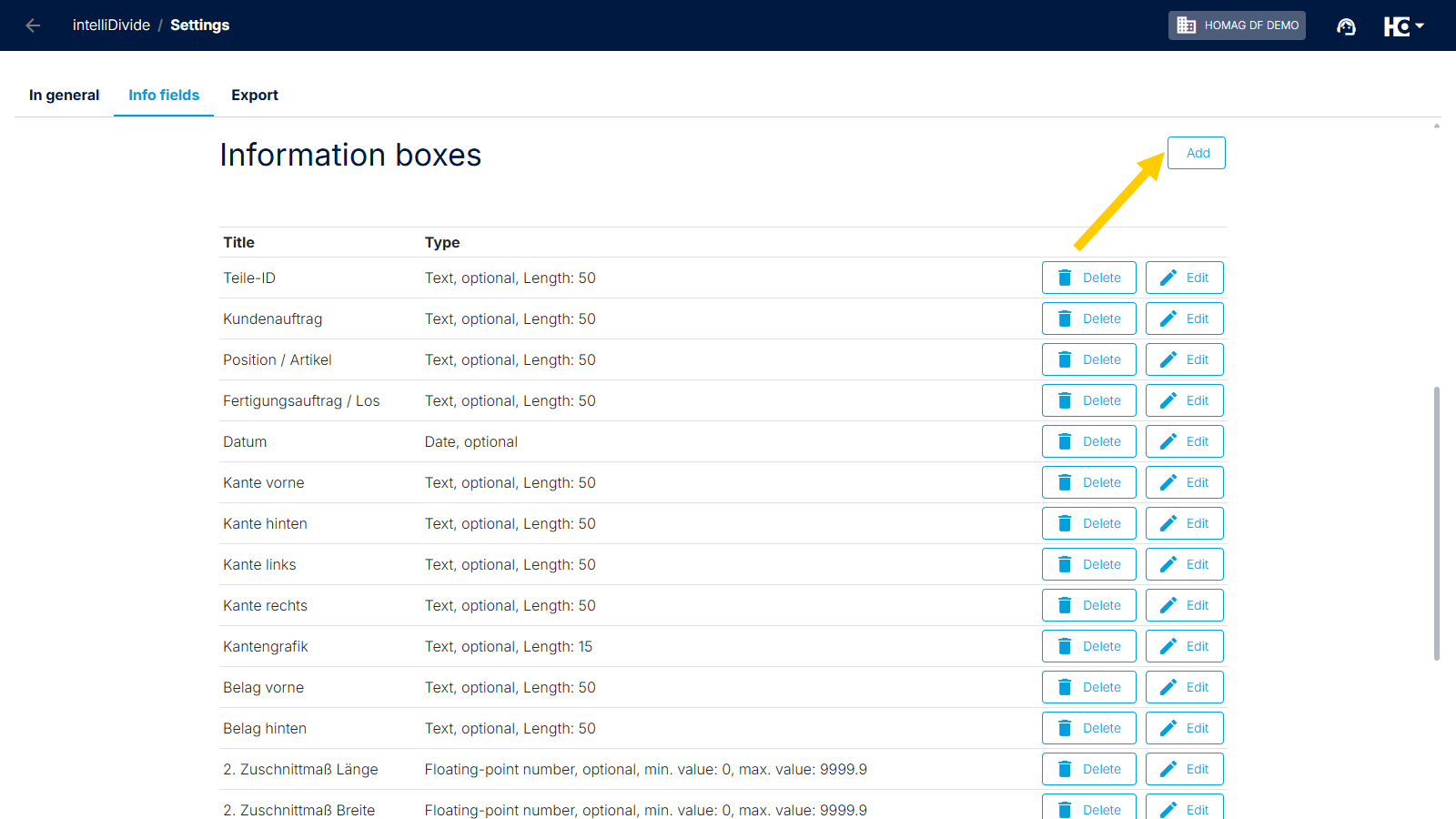
Task: Click pencil icon for Kantengrafik
Action: click(1168, 646)
